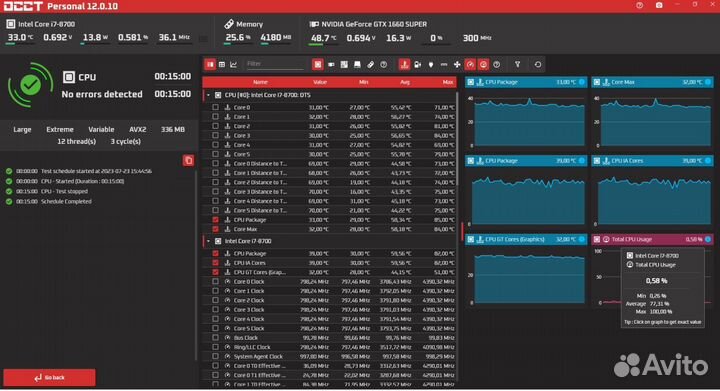The image size is (720, 391).
Task: Click inside the Filter text field
Action: click(x=275, y=64)
